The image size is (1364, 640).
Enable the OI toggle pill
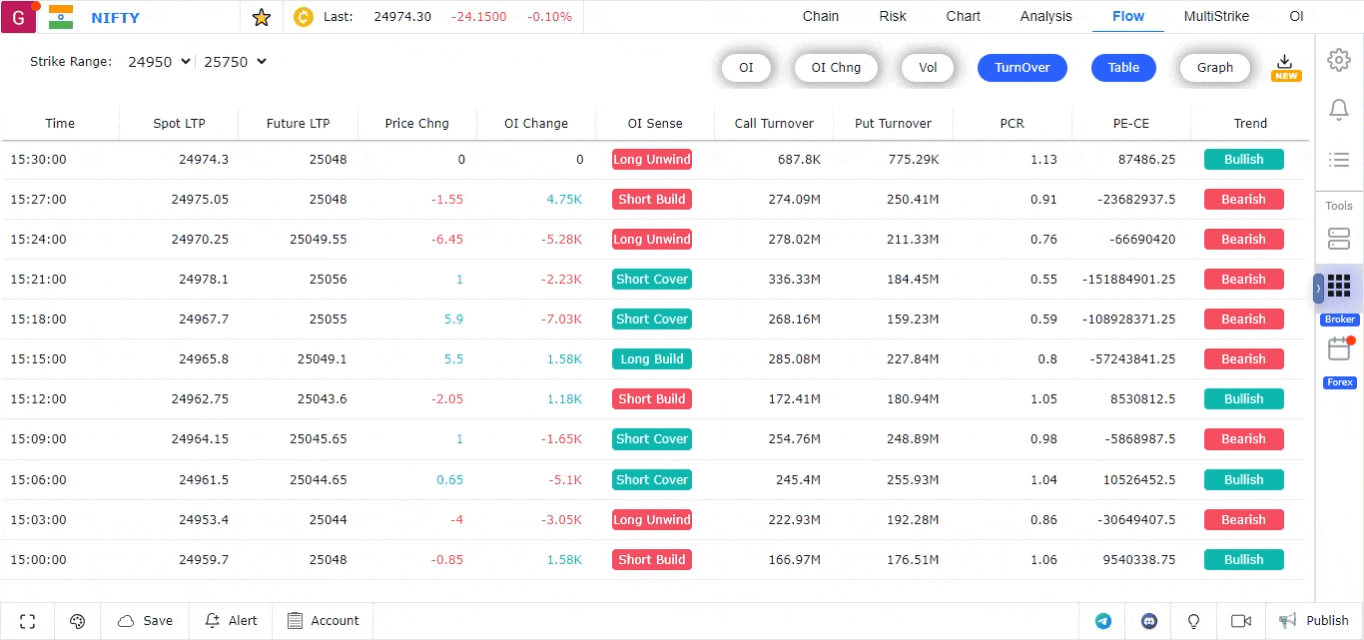(746, 68)
